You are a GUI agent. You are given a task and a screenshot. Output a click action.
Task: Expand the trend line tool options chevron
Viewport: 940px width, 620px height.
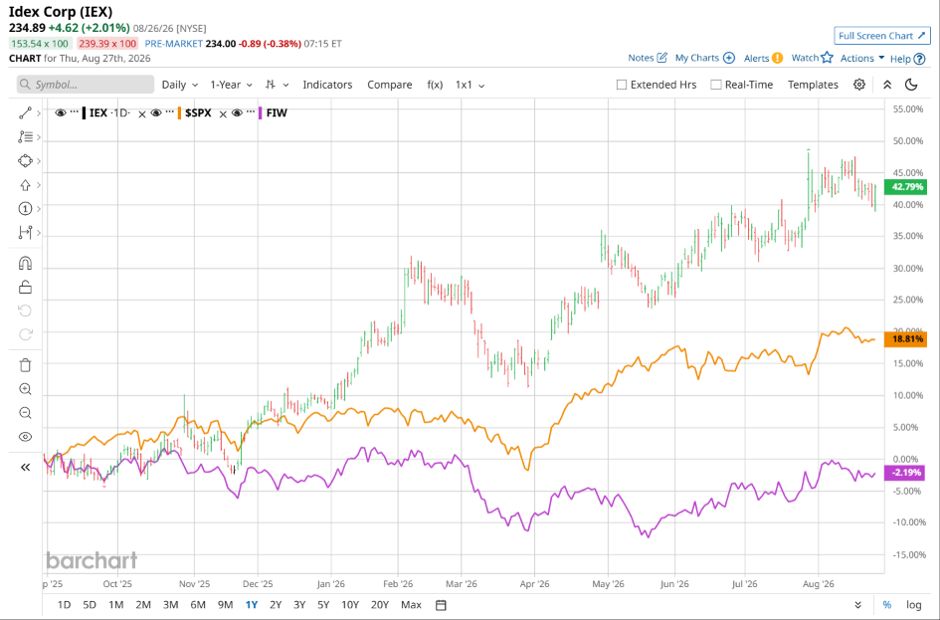pyautogui.click(x=38, y=113)
